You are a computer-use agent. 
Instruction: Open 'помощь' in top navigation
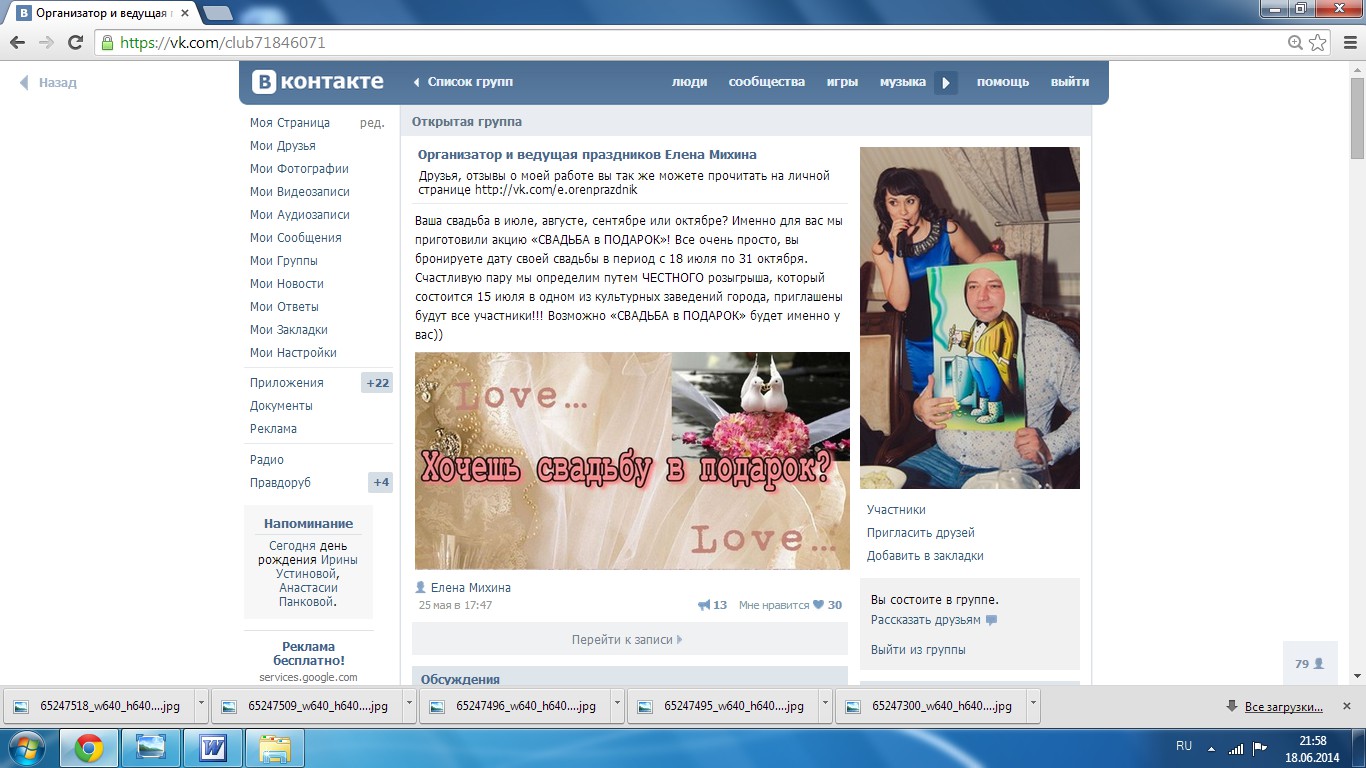(x=1003, y=82)
